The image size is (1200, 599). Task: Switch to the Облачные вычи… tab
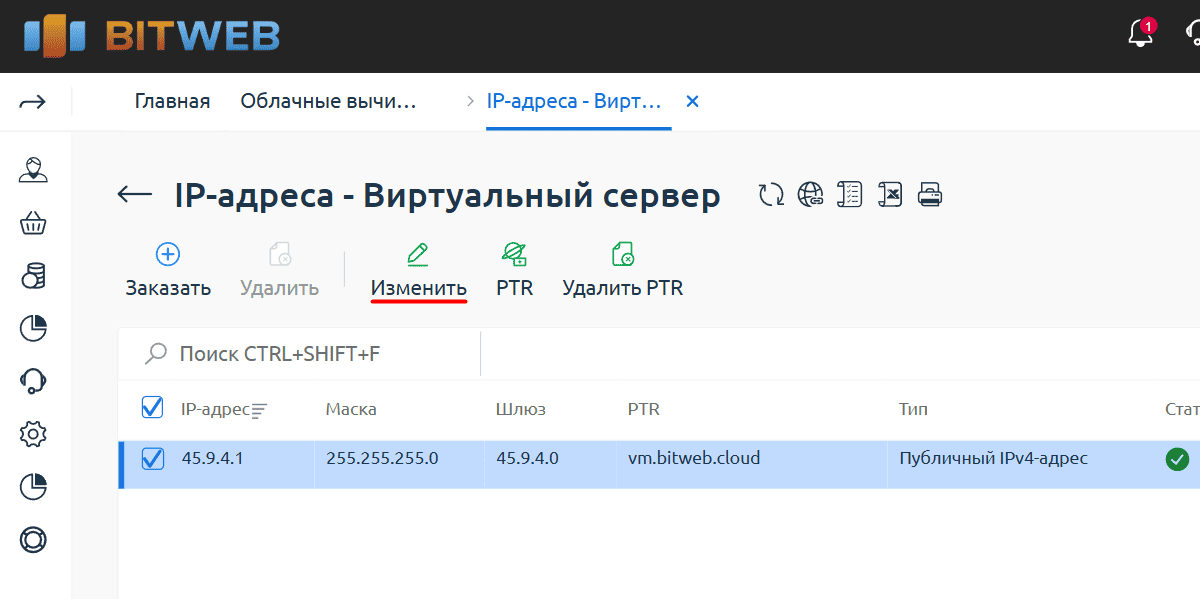tap(327, 102)
